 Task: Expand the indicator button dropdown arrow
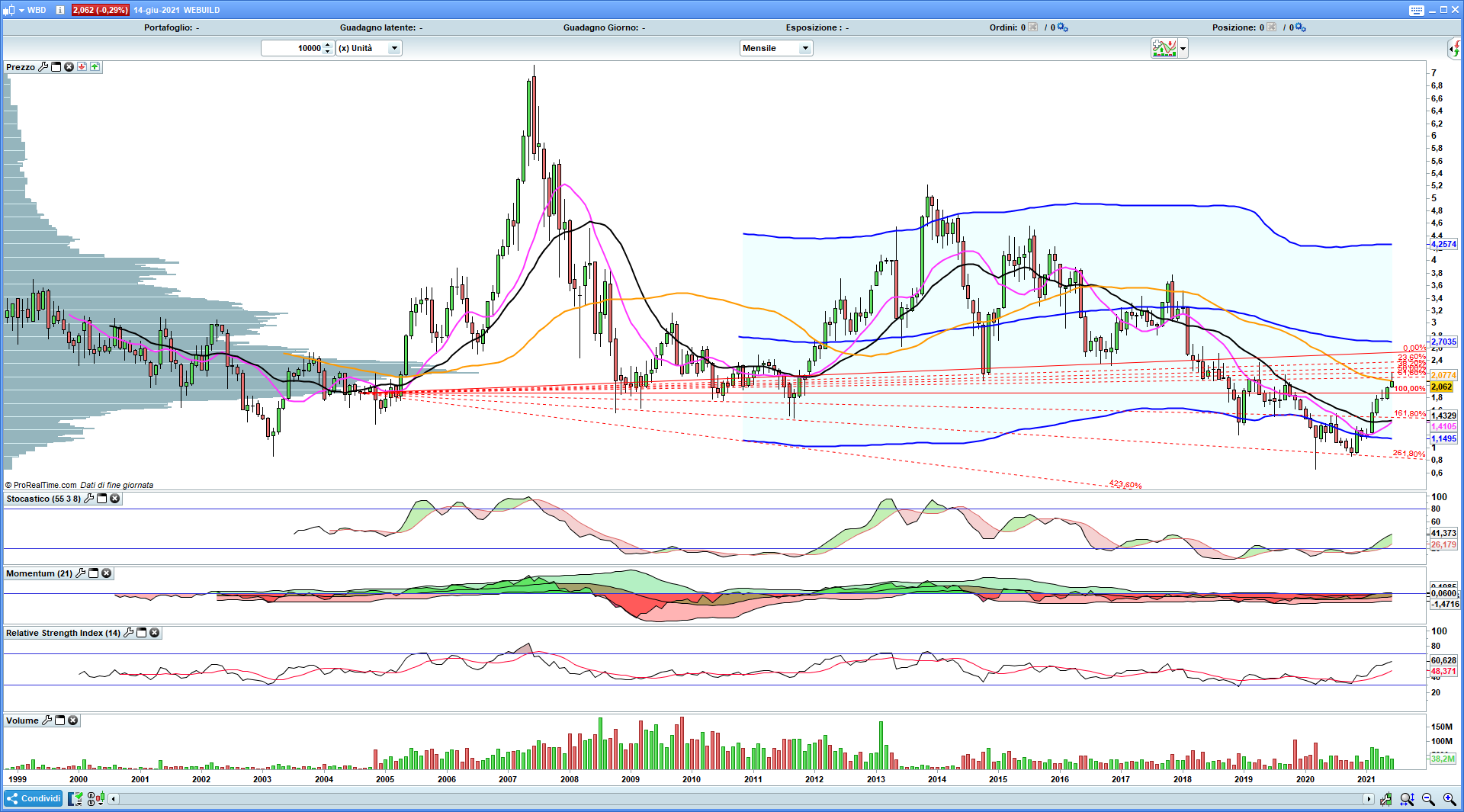pos(1183,49)
